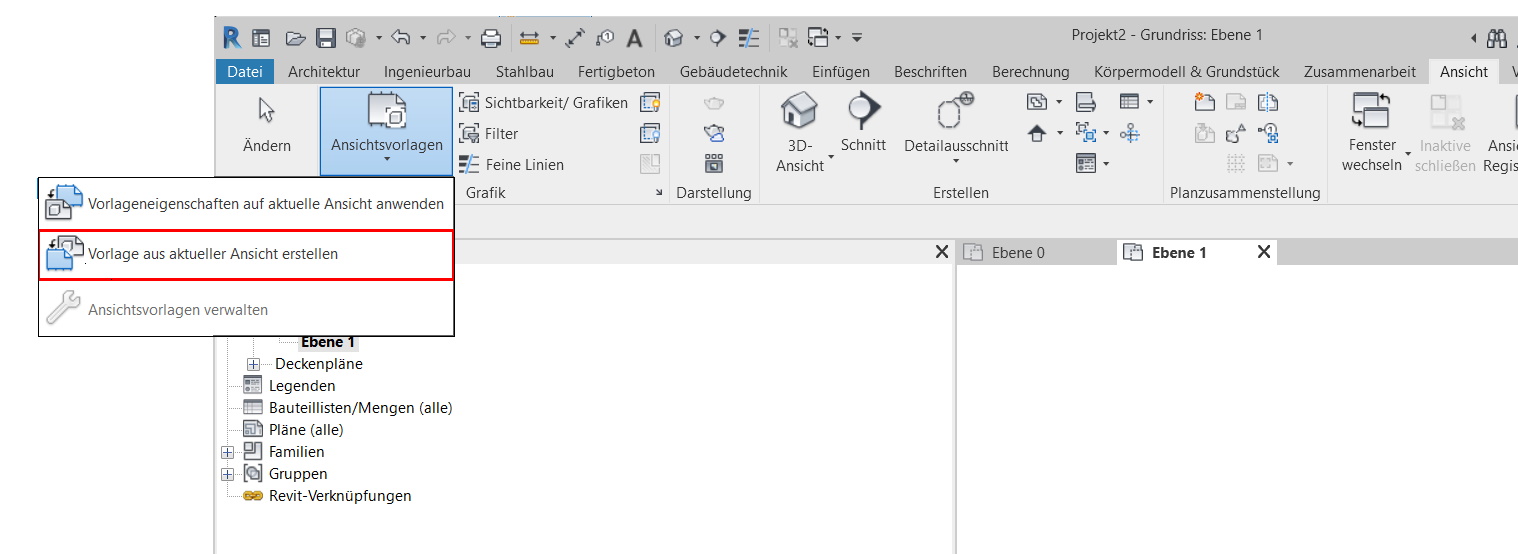Image resolution: width=1518 pixels, height=554 pixels.
Task: Select Vorlageneigenschaften auf aktuelle Ansicht anwenden
Action: point(265,203)
